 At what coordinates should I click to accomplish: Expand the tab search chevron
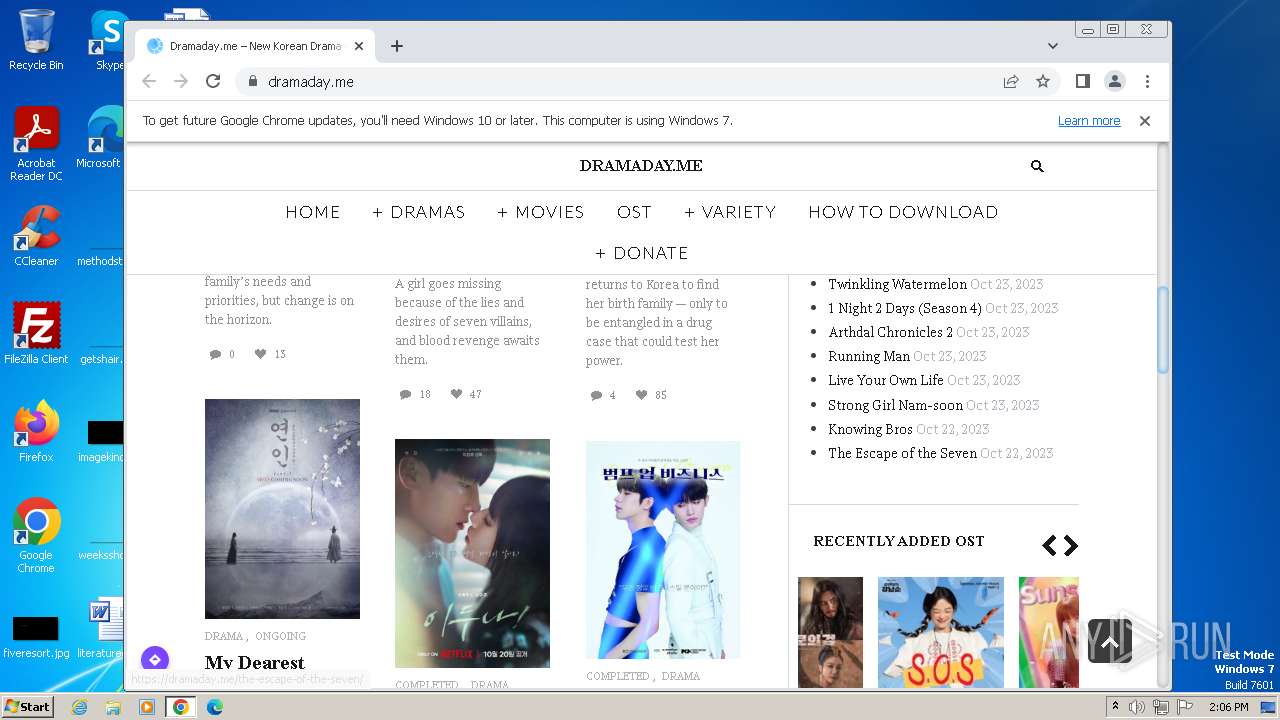click(x=1053, y=46)
